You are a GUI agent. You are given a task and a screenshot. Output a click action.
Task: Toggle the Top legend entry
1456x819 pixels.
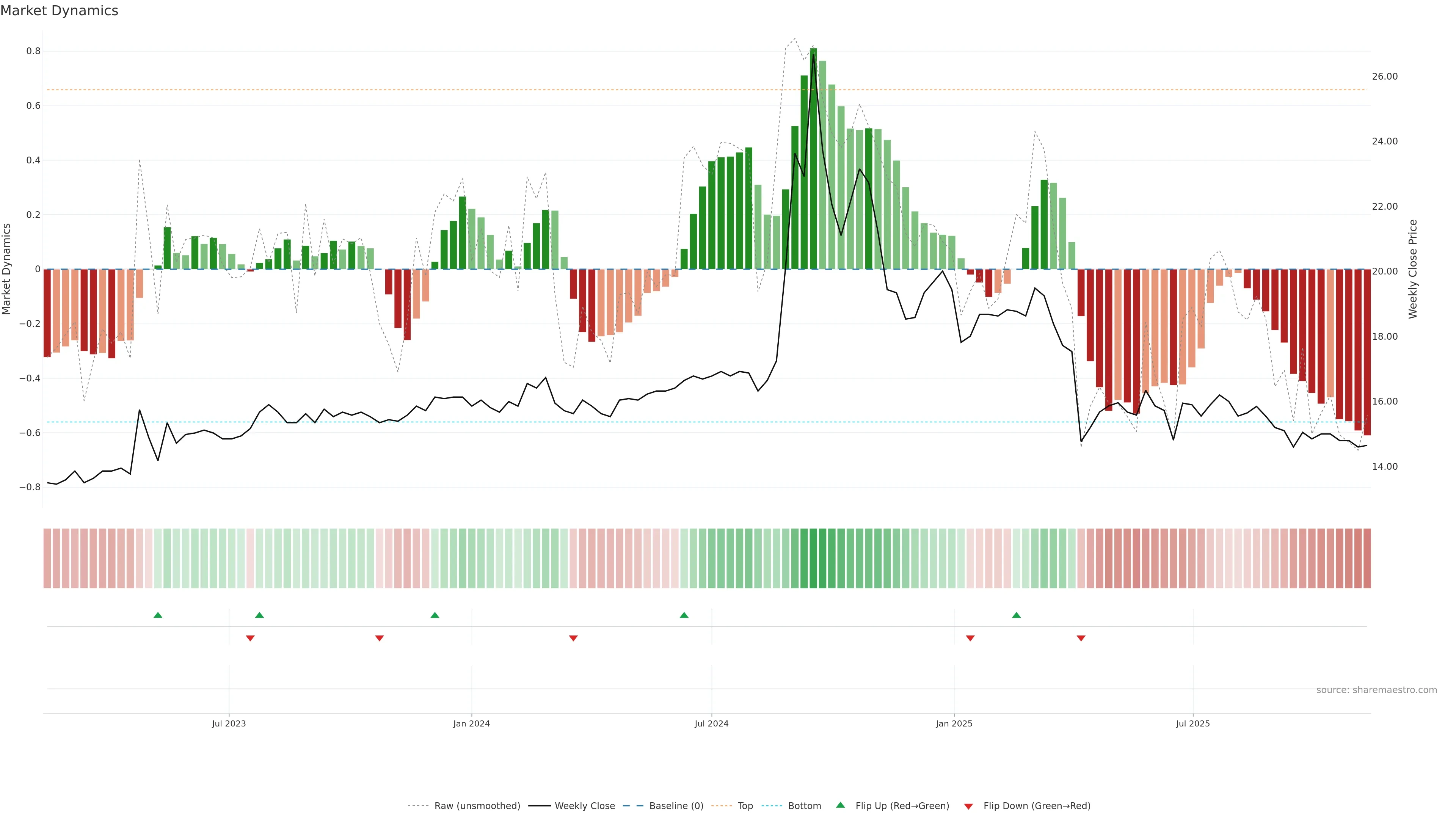(x=745, y=806)
